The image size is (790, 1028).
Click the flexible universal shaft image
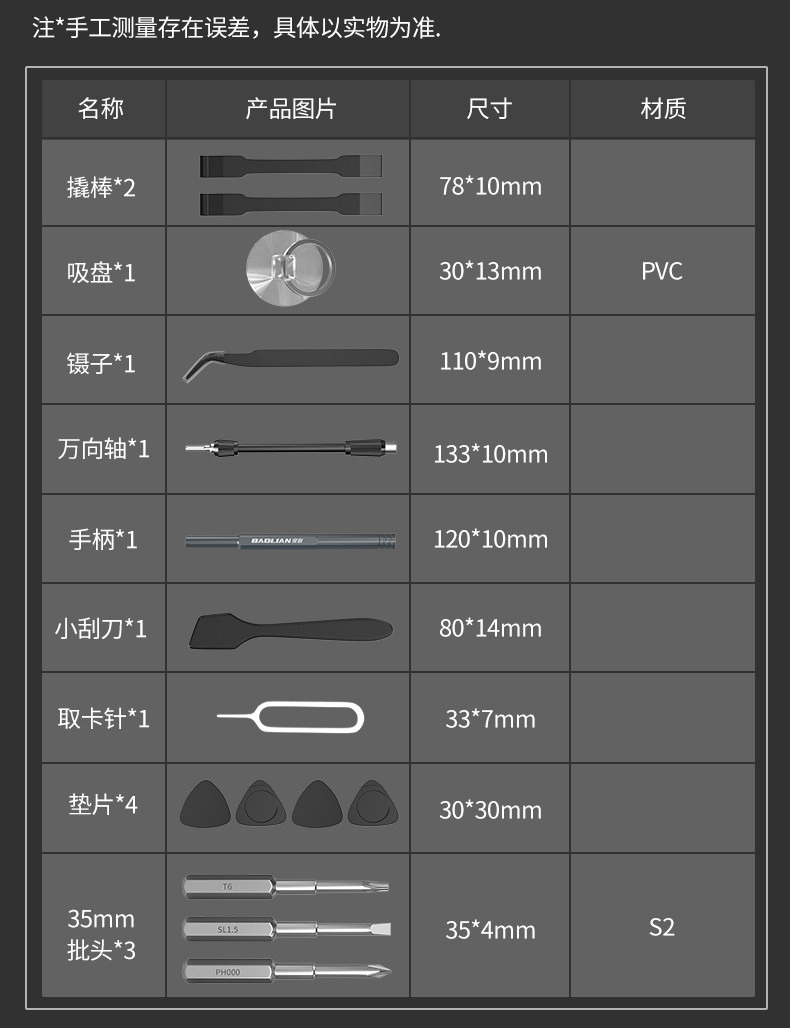[x=289, y=449]
